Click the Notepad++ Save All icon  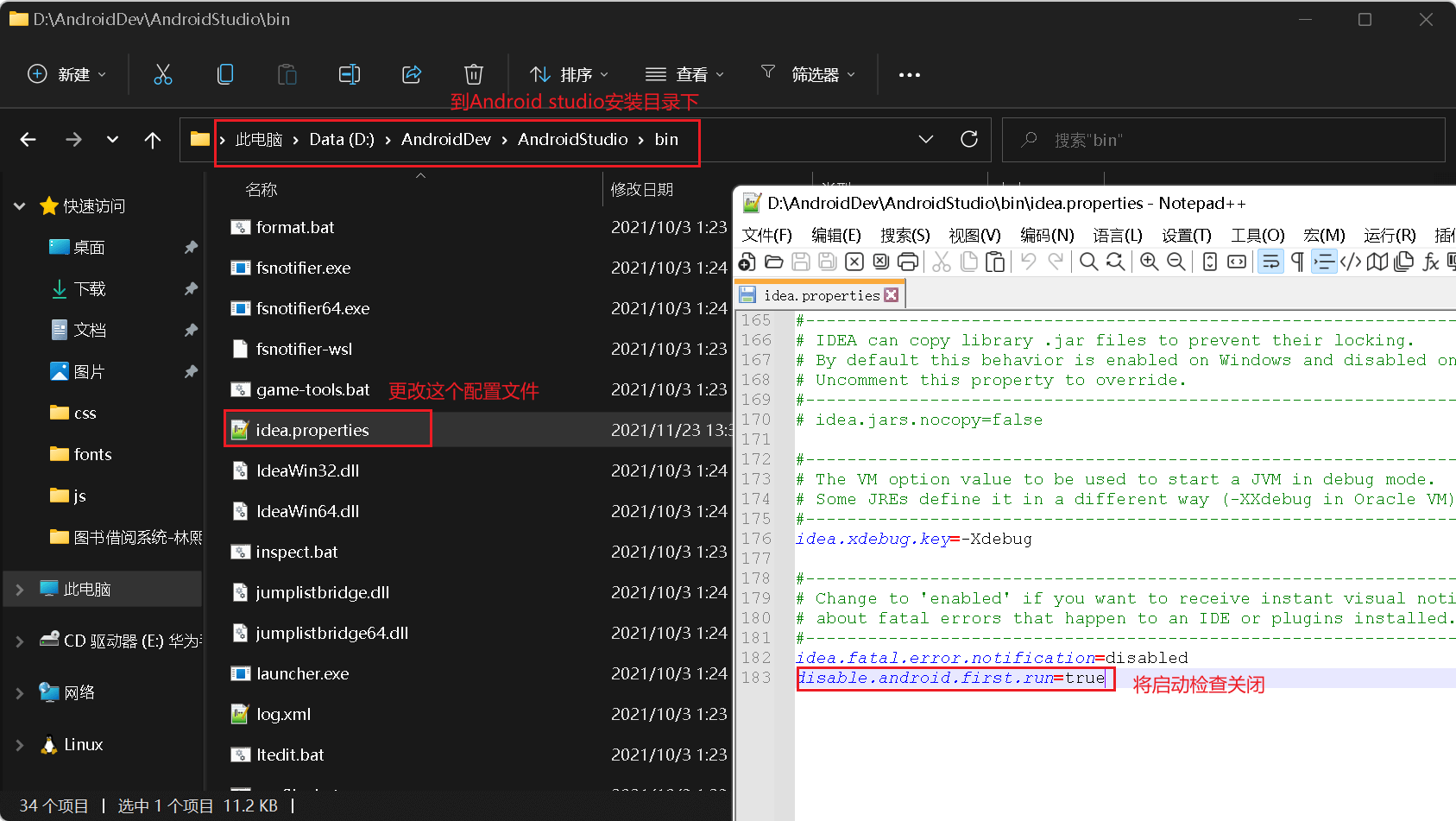(828, 262)
